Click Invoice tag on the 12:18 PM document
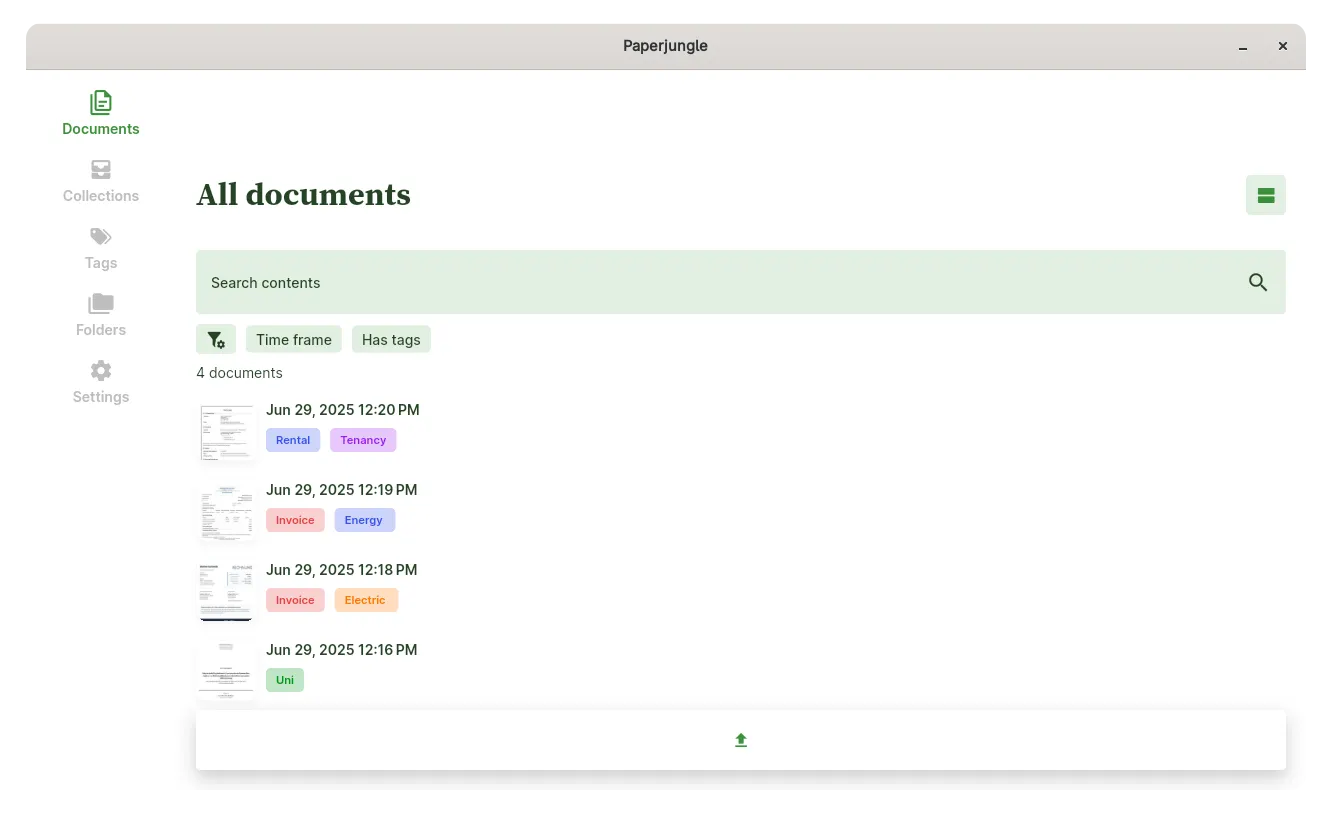The width and height of the screenshot is (1332, 819). (x=295, y=600)
